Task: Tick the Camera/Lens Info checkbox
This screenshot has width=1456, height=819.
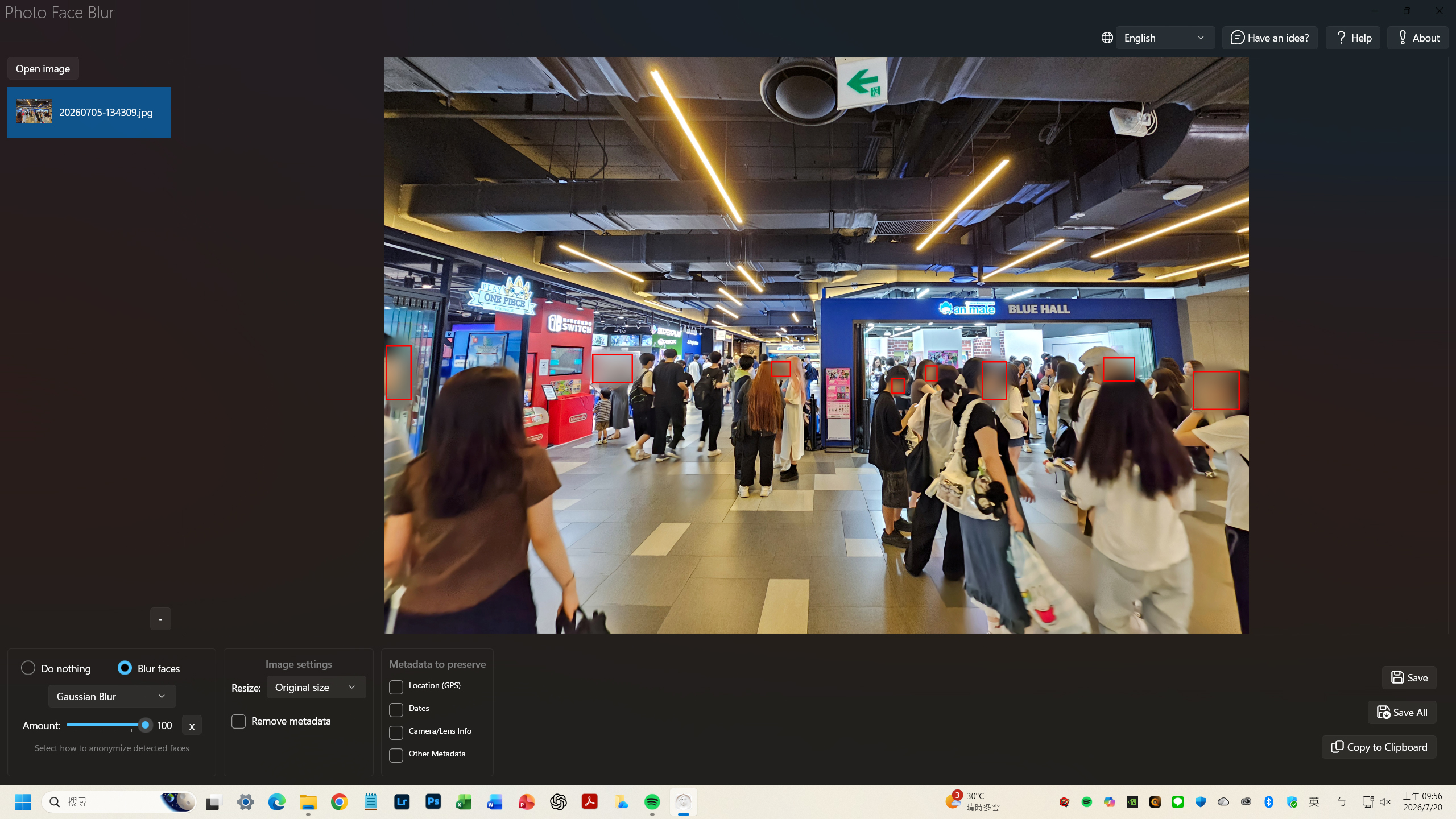Action: tap(396, 732)
